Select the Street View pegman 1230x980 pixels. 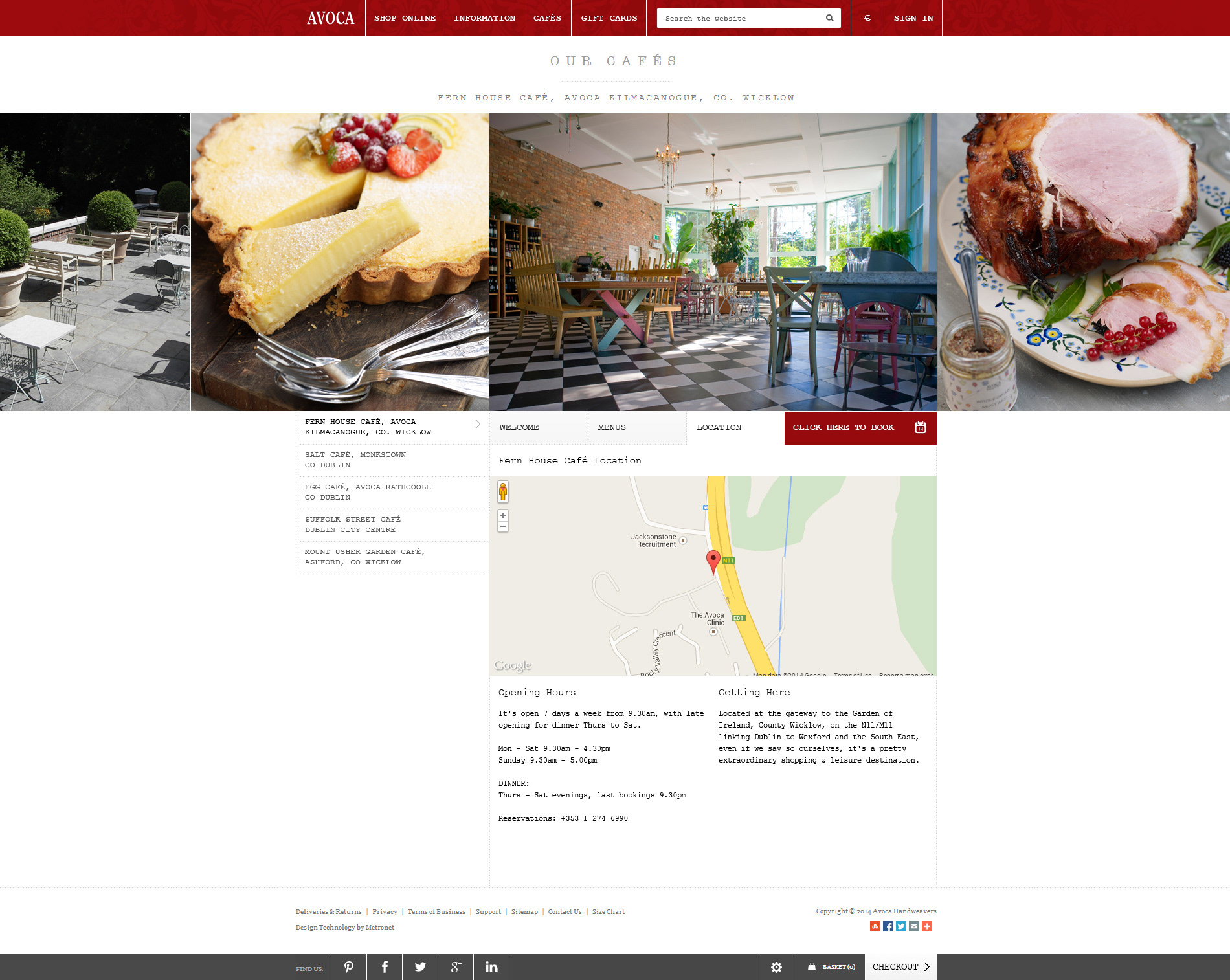(x=503, y=492)
